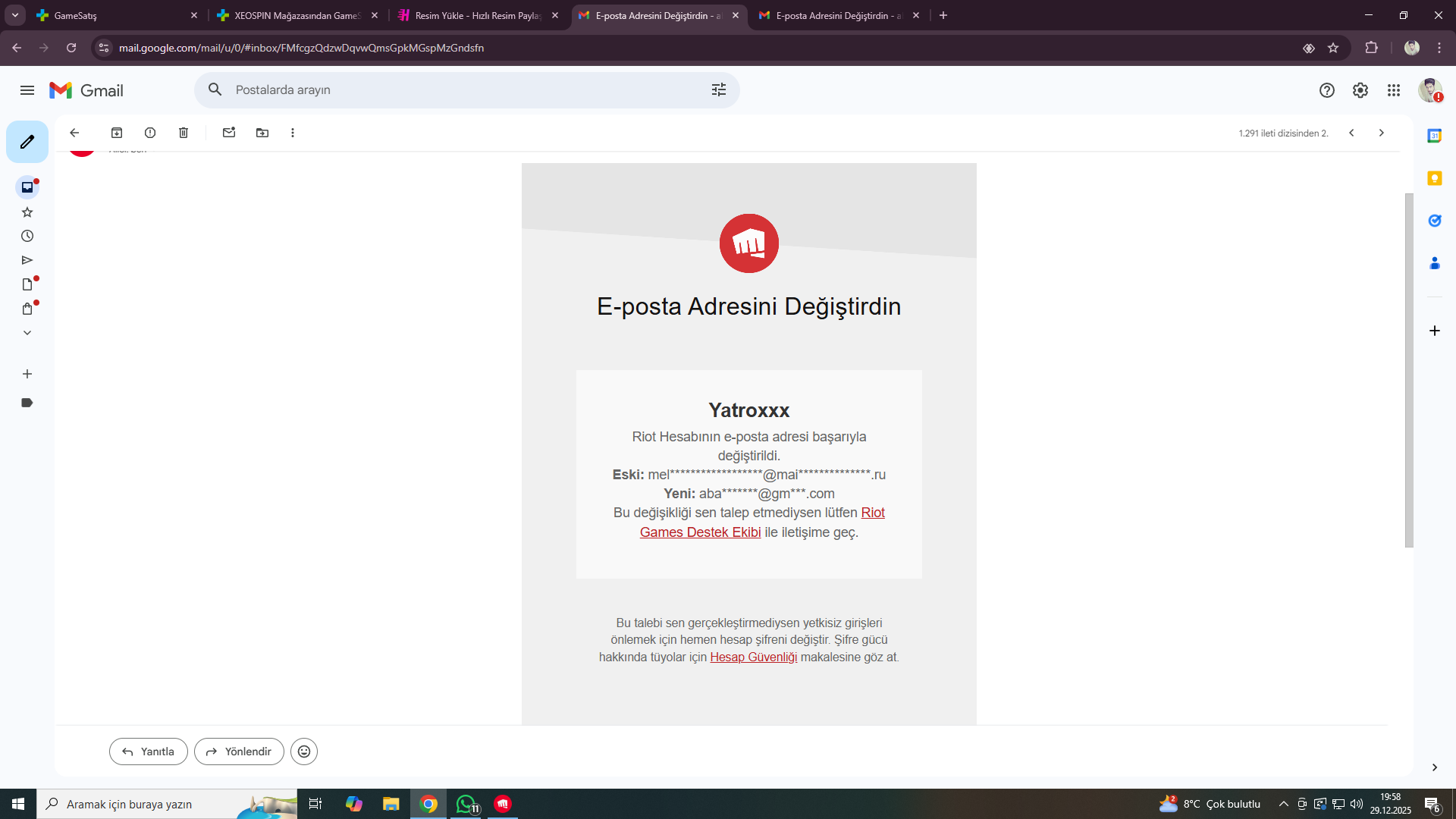Move email to a folder
Viewport: 1456px width, 819px height.
(x=262, y=133)
